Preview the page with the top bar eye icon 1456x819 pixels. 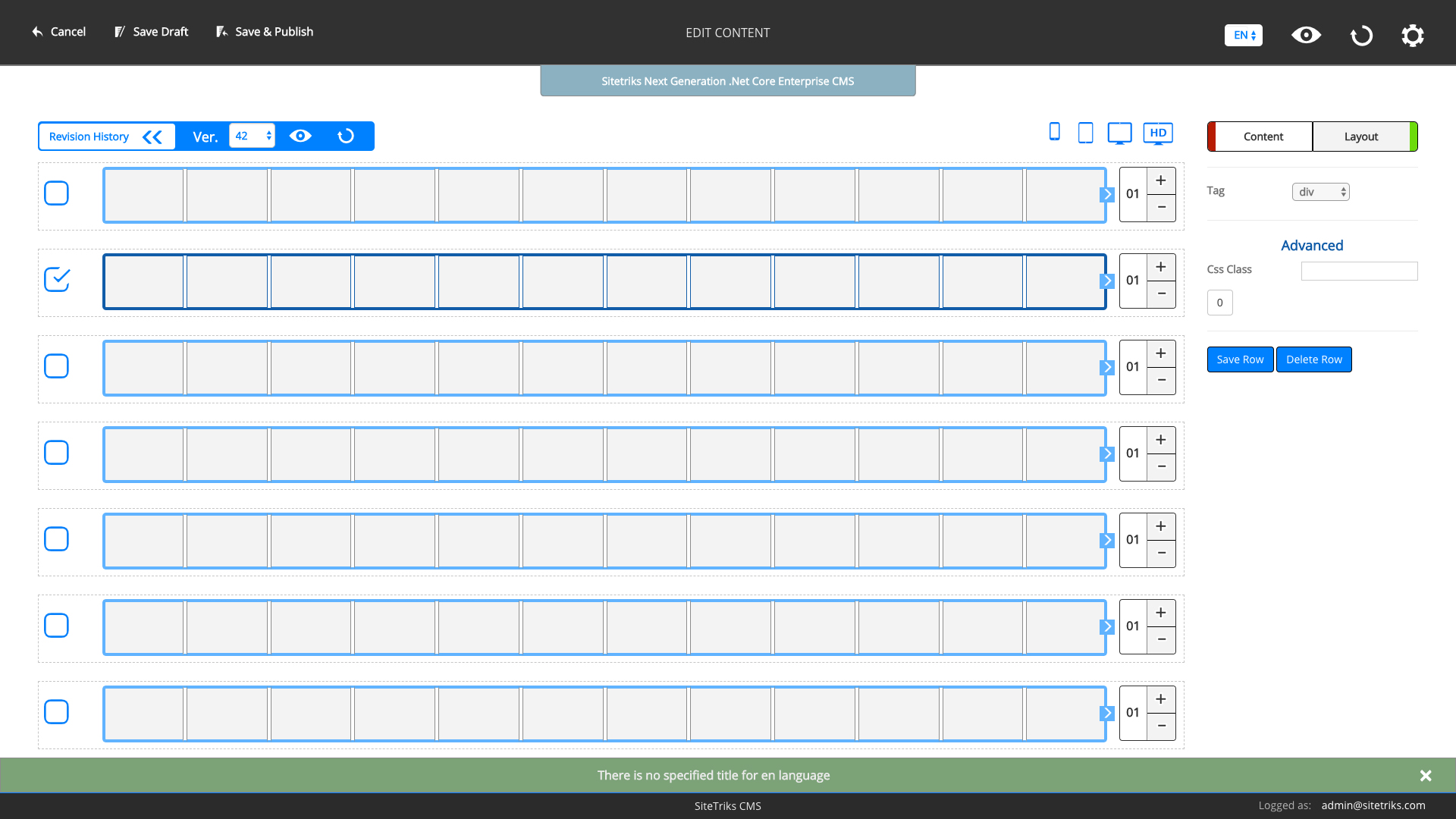pyautogui.click(x=1306, y=35)
